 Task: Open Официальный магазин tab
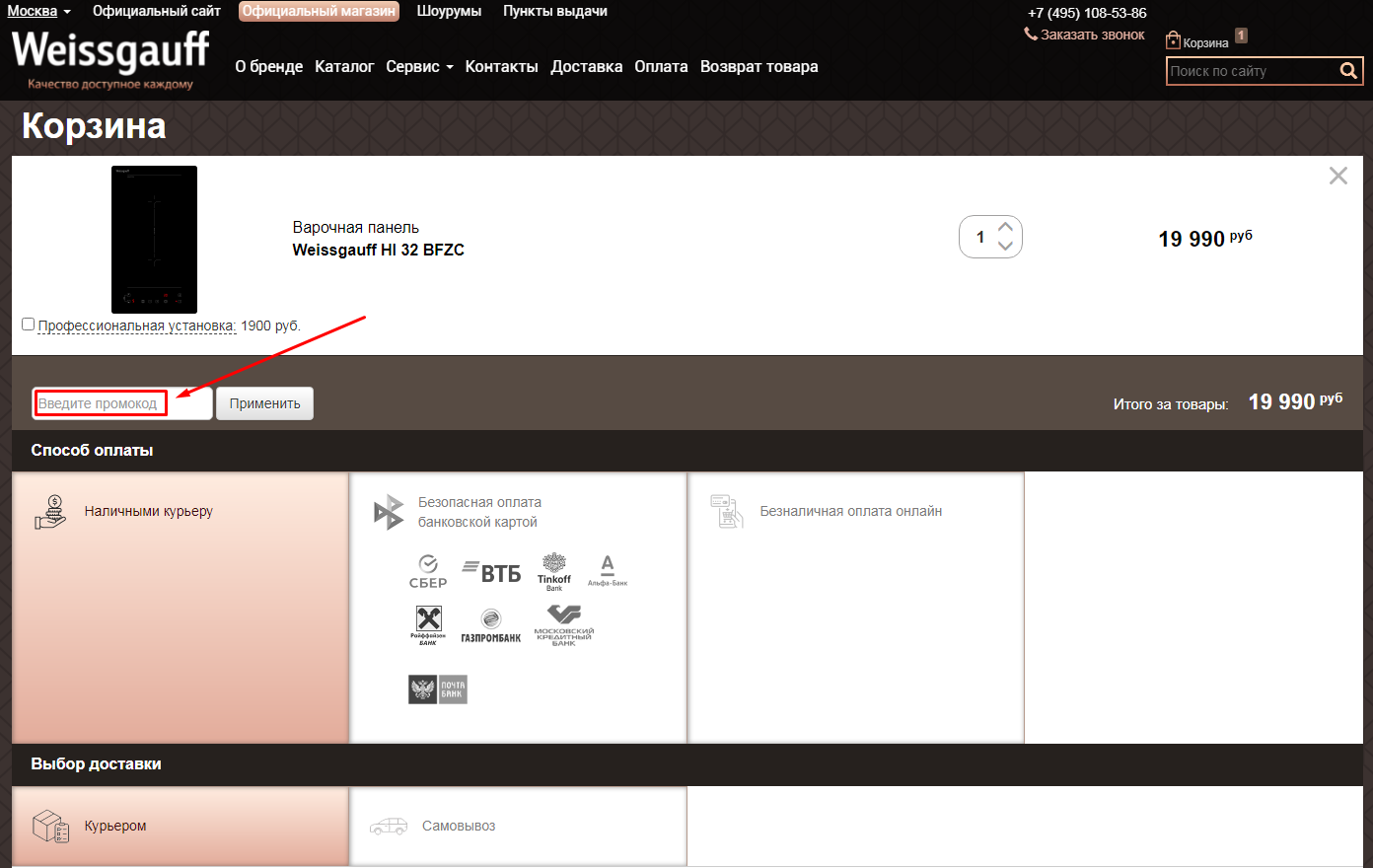click(319, 12)
